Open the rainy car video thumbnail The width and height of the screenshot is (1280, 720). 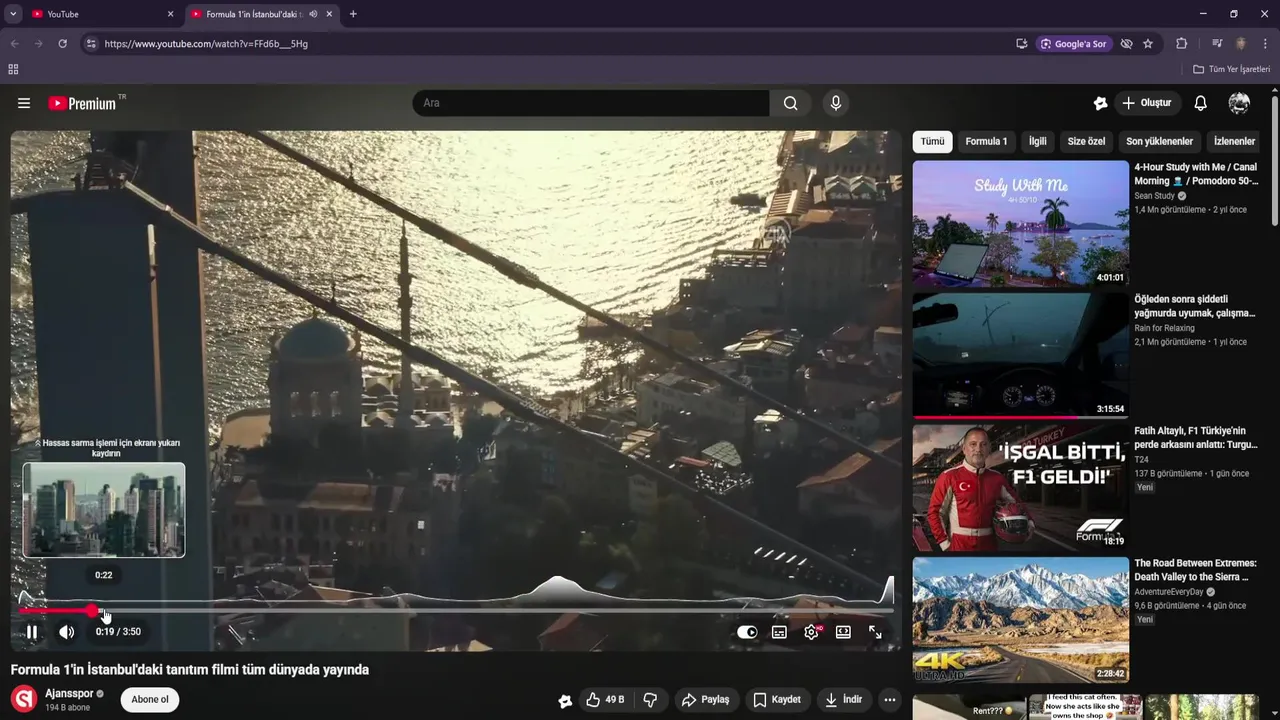1020,355
